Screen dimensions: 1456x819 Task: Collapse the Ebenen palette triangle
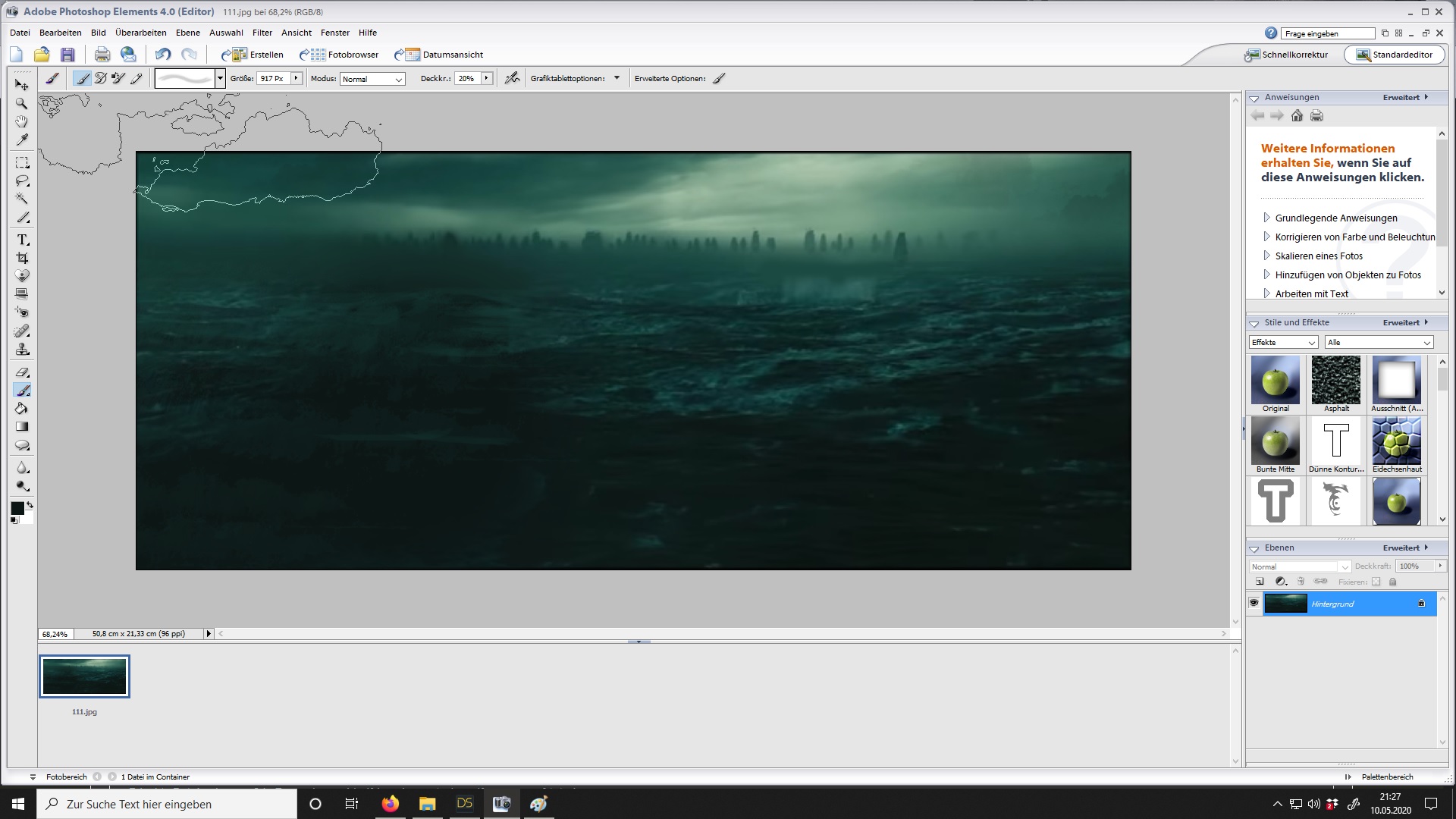coord(1254,548)
